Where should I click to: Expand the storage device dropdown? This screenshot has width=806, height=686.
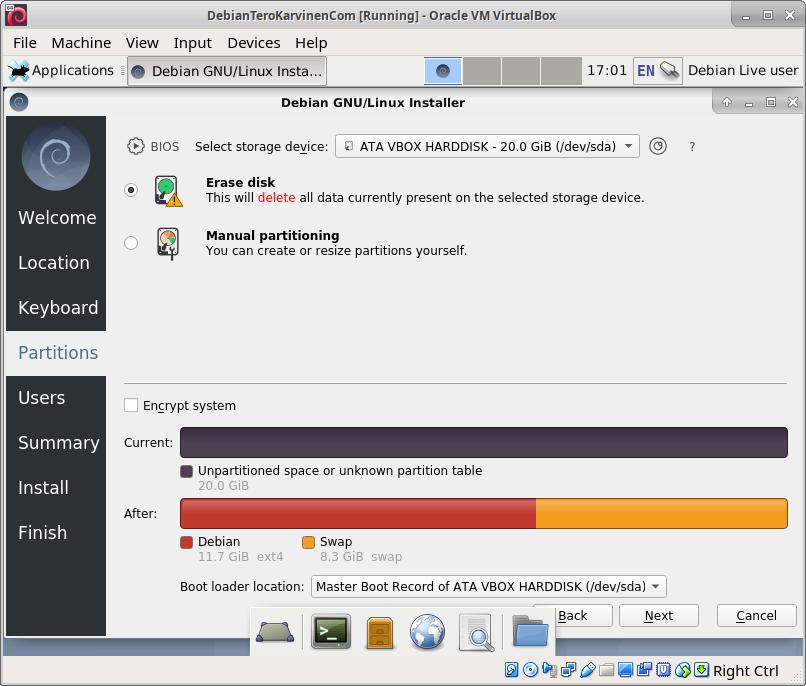(x=487, y=146)
